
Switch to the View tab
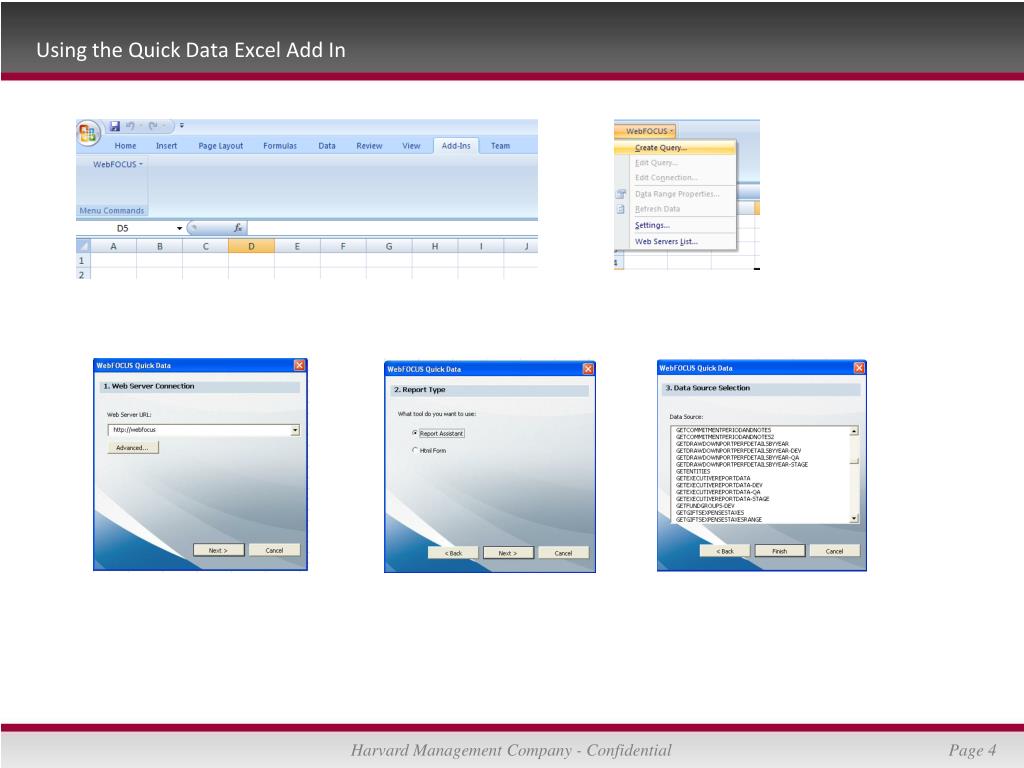[411, 146]
